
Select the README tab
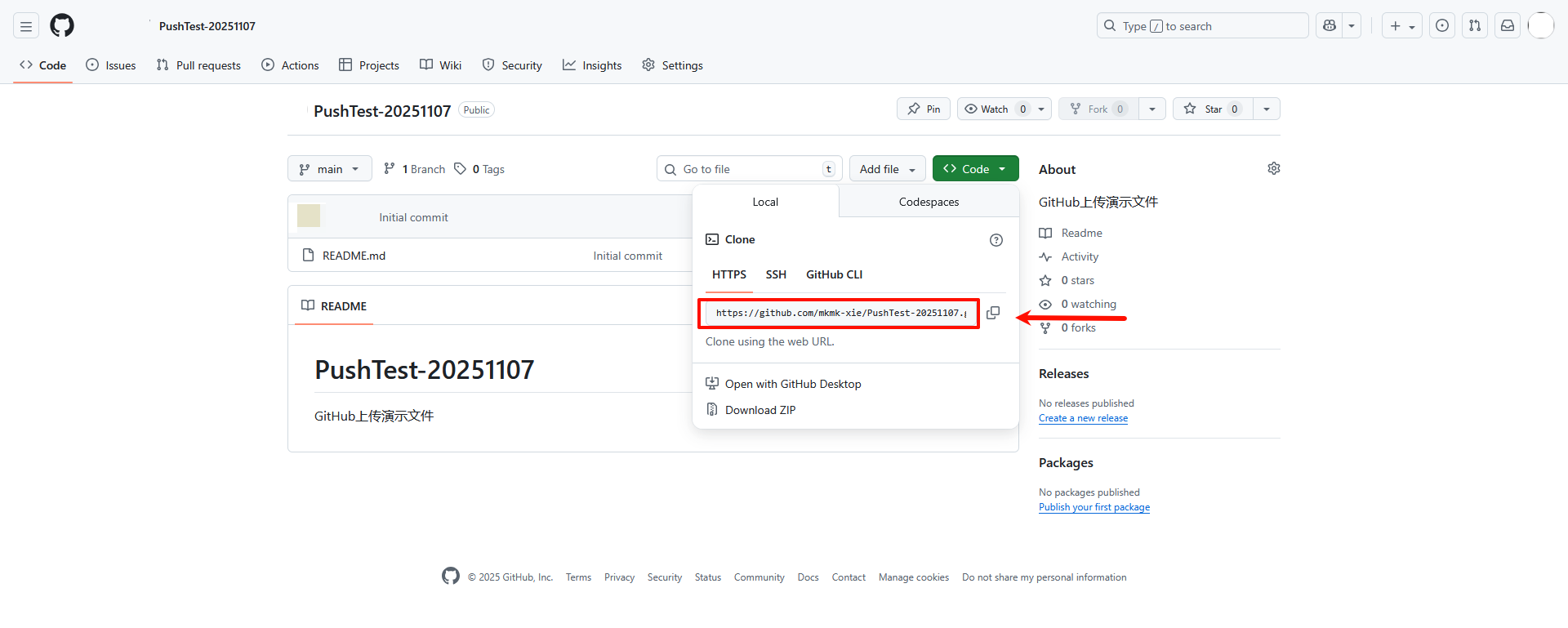tap(334, 306)
